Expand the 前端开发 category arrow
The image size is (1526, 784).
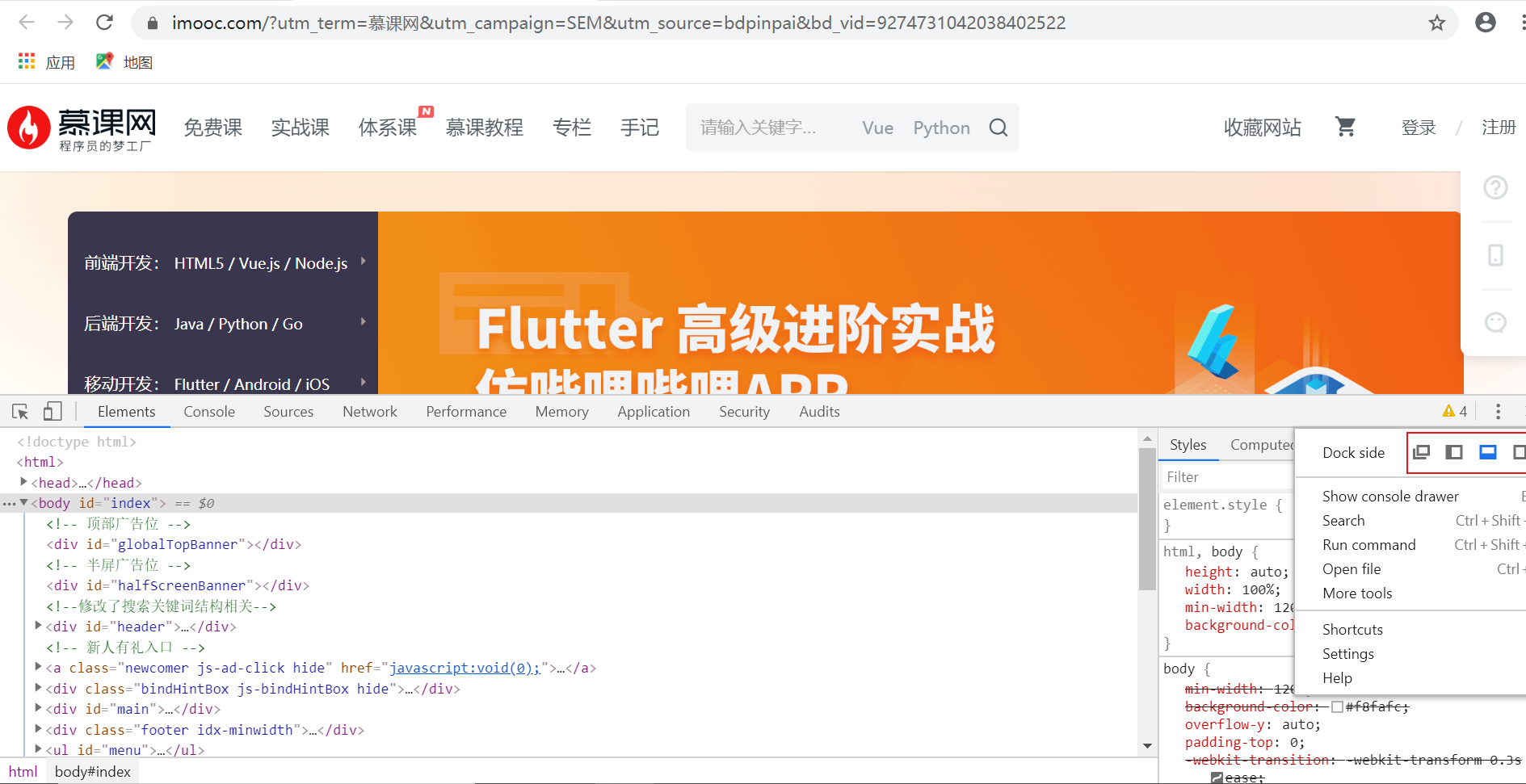coord(364,261)
